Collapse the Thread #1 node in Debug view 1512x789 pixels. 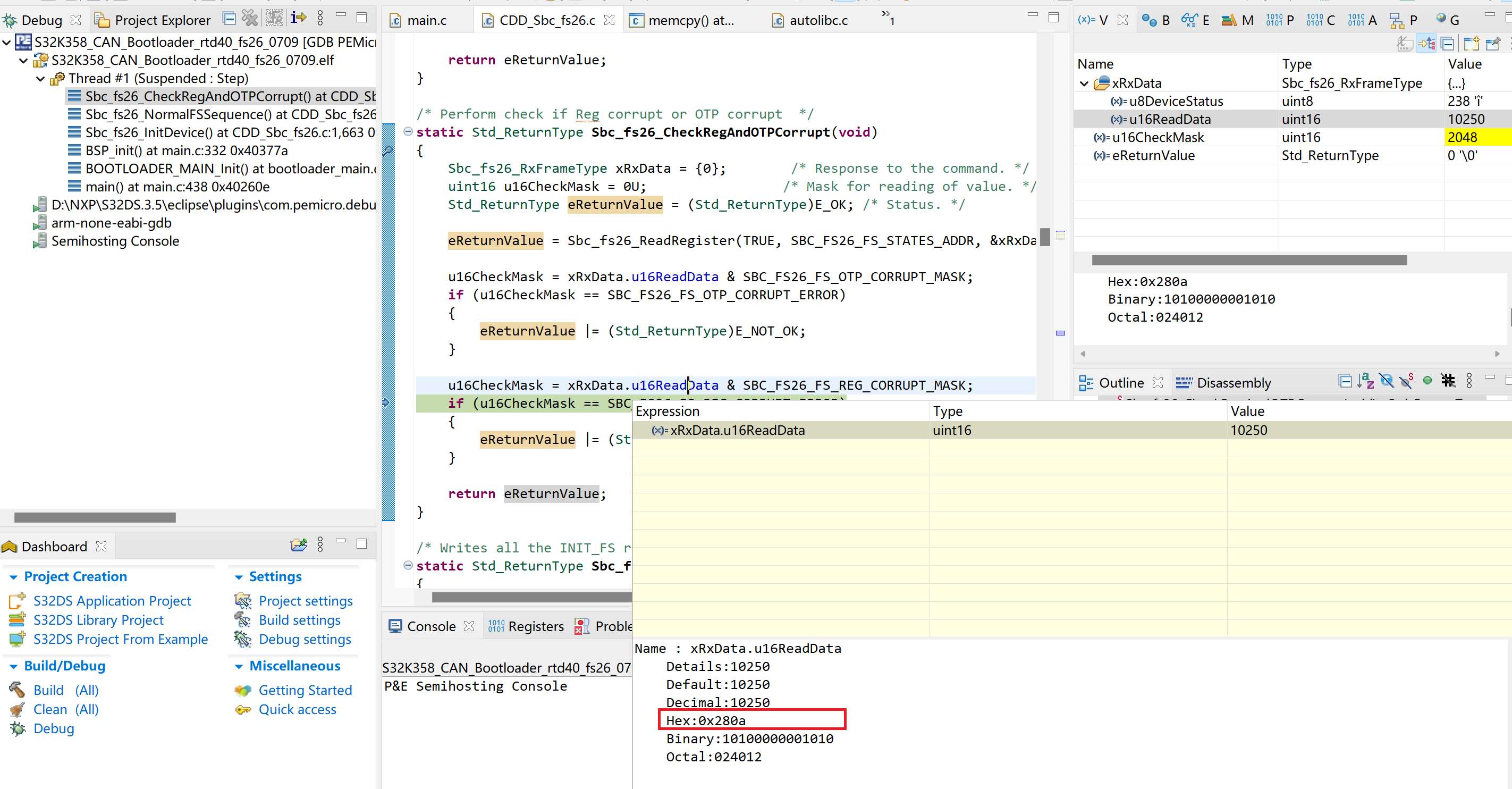(x=40, y=78)
